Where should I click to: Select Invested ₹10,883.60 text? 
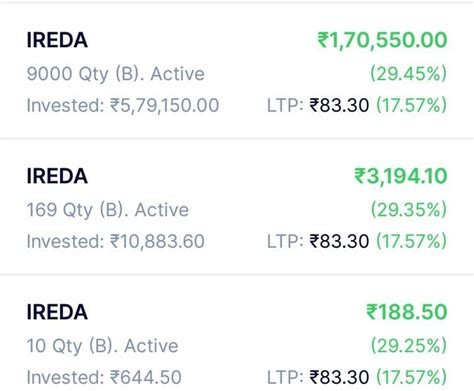coord(115,241)
